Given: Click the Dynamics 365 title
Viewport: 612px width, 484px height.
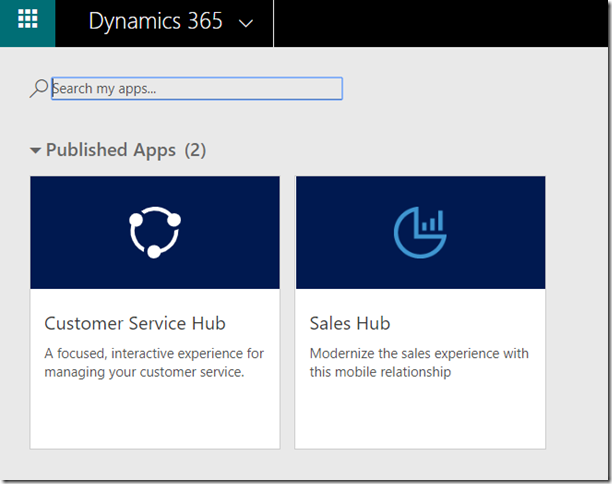Looking at the screenshot, I should (155, 21).
